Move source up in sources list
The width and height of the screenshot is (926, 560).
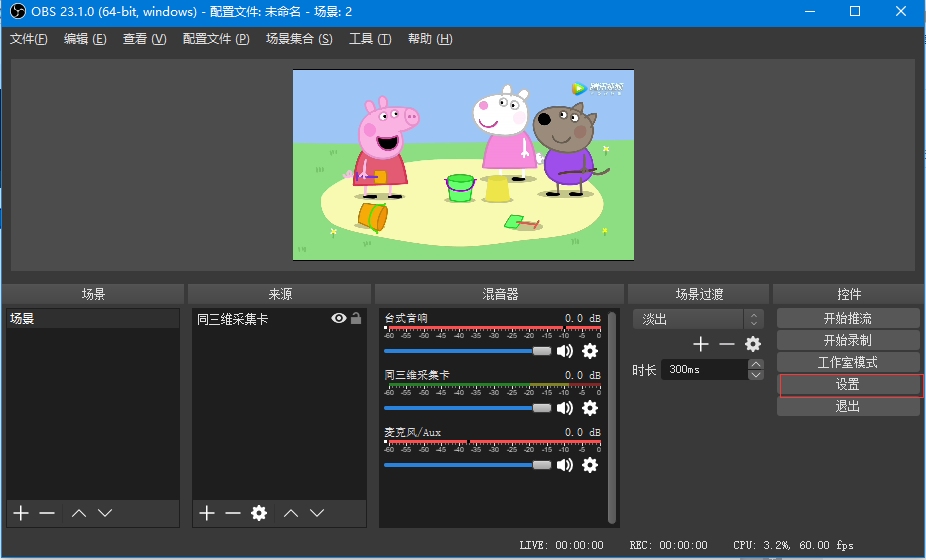291,513
